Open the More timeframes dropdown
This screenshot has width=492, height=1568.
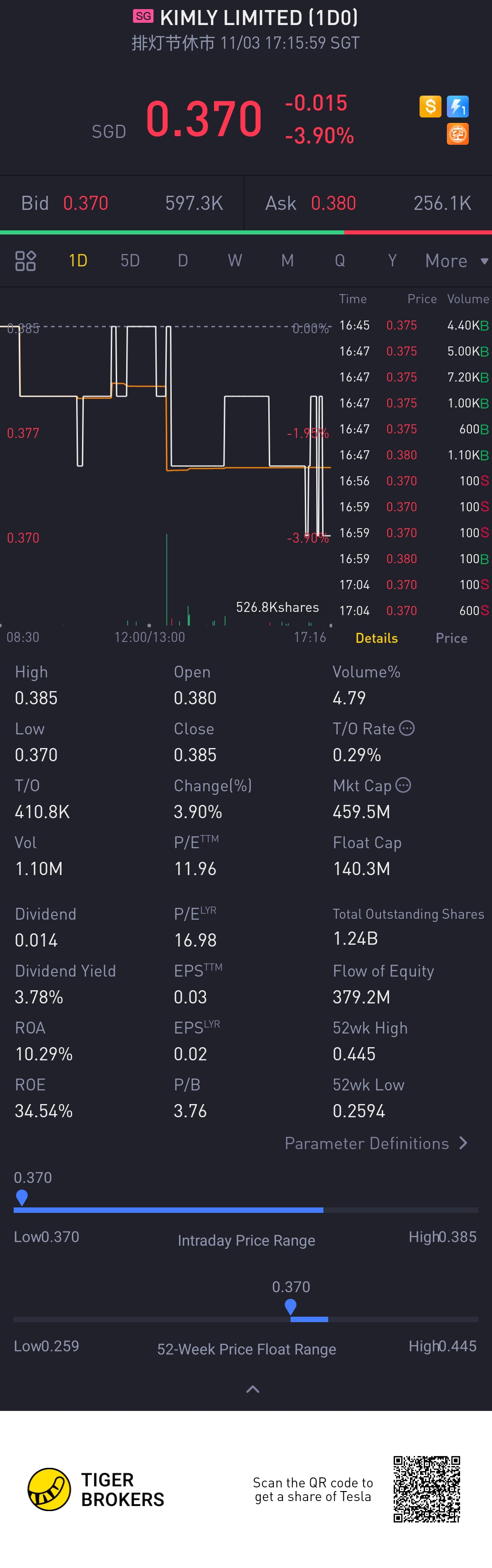(x=456, y=261)
